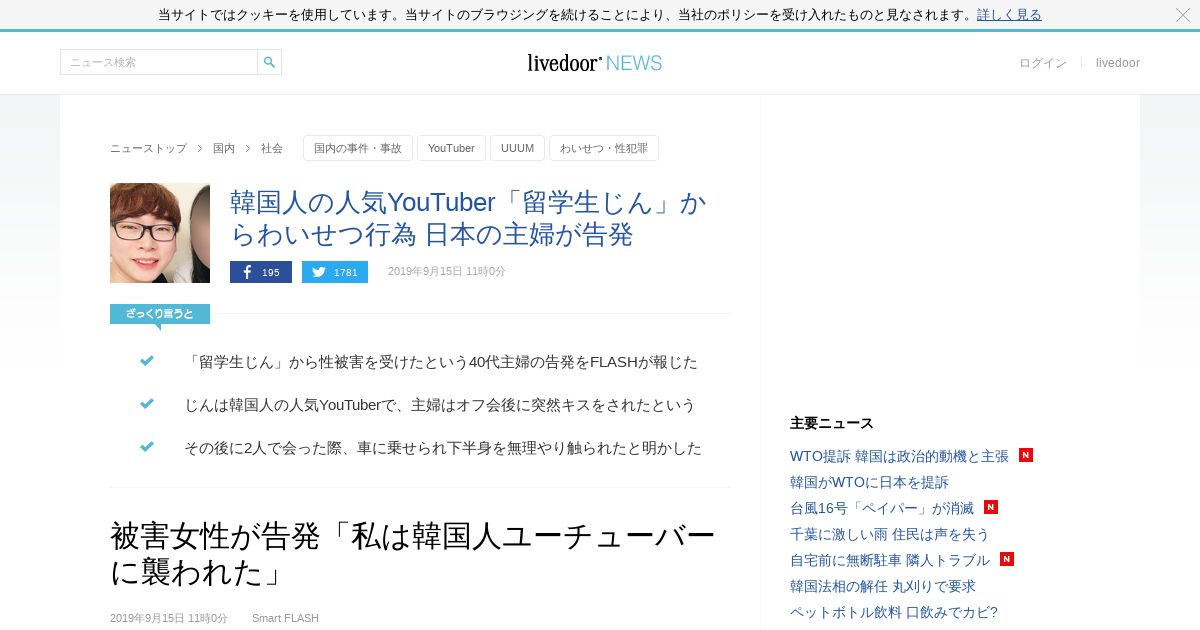Open news 韓国法相の解任 丸刈りで要求
This screenshot has height=630, width=1200.
pos(883,586)
